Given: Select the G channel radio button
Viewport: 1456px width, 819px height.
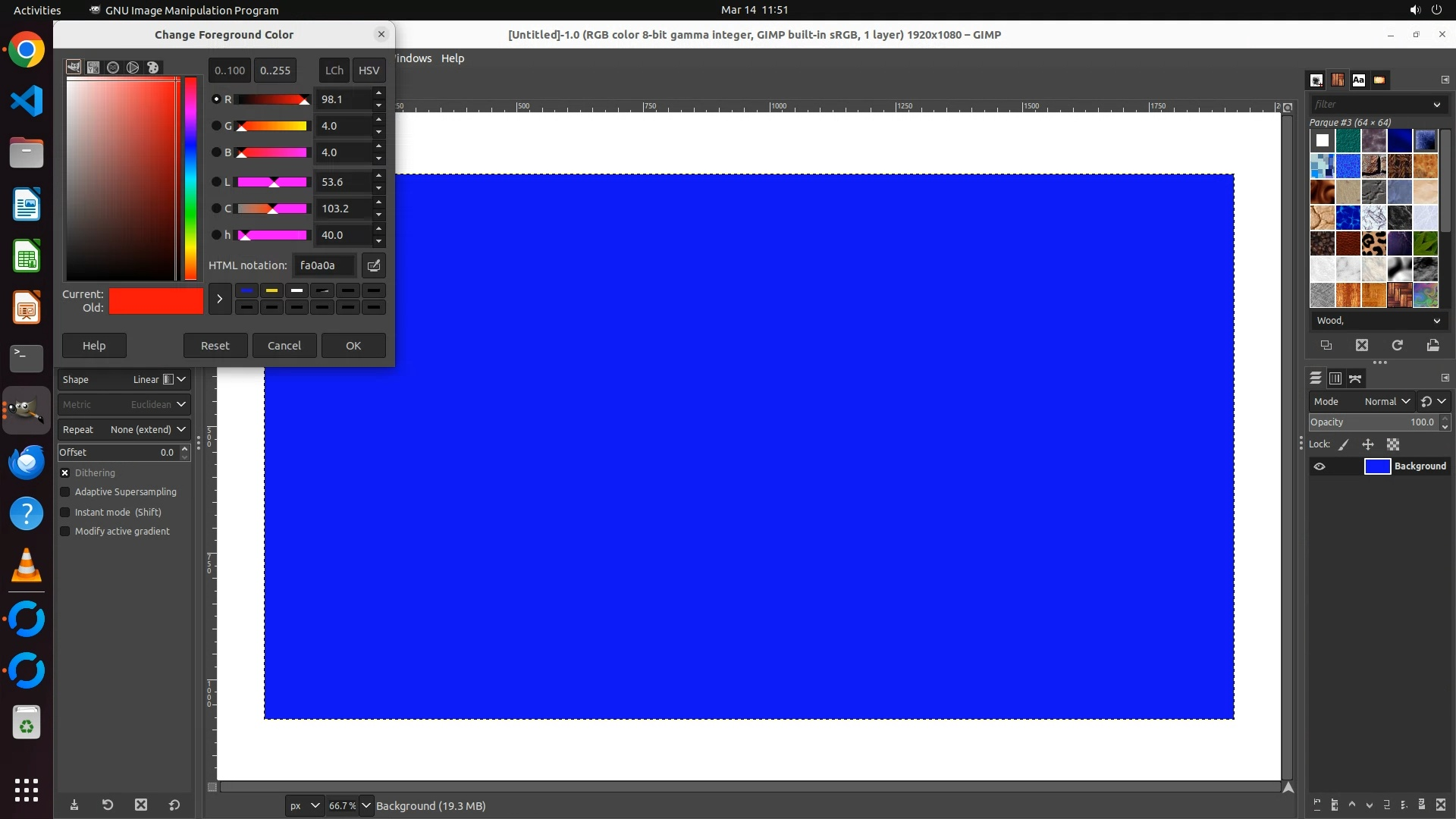Looking at the screenshot, I should pos(216,126).
